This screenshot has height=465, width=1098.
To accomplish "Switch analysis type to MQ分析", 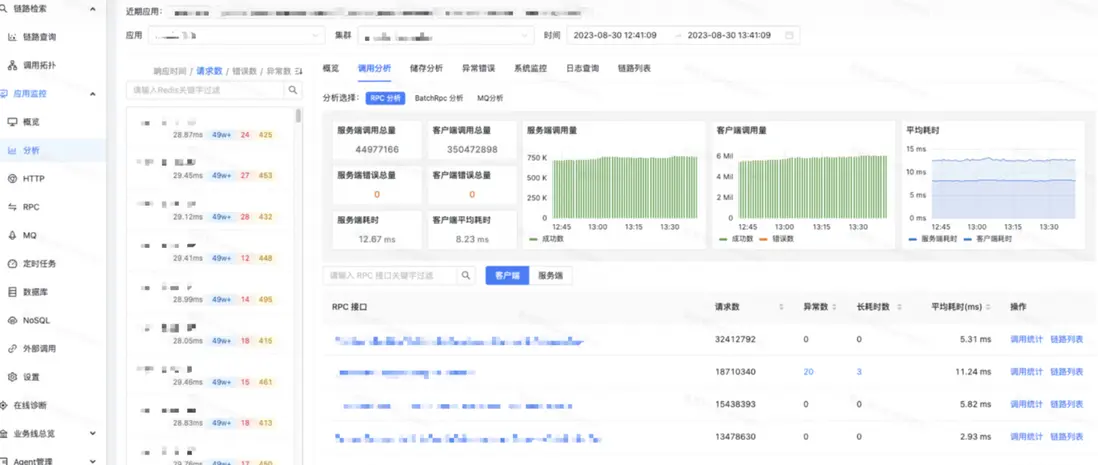I will click(490, 98).
